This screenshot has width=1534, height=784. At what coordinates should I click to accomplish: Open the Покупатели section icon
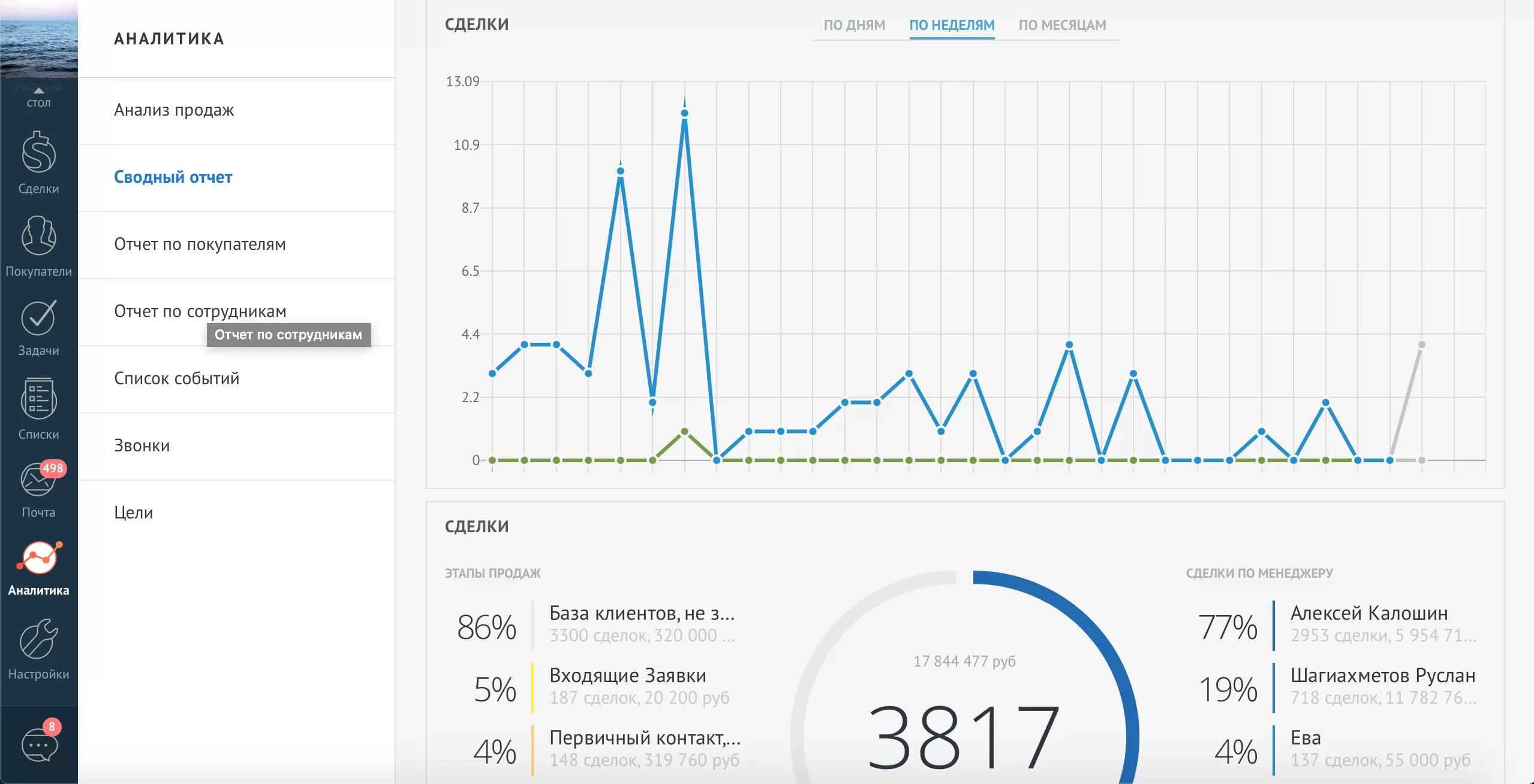click(x=38, y=236)
